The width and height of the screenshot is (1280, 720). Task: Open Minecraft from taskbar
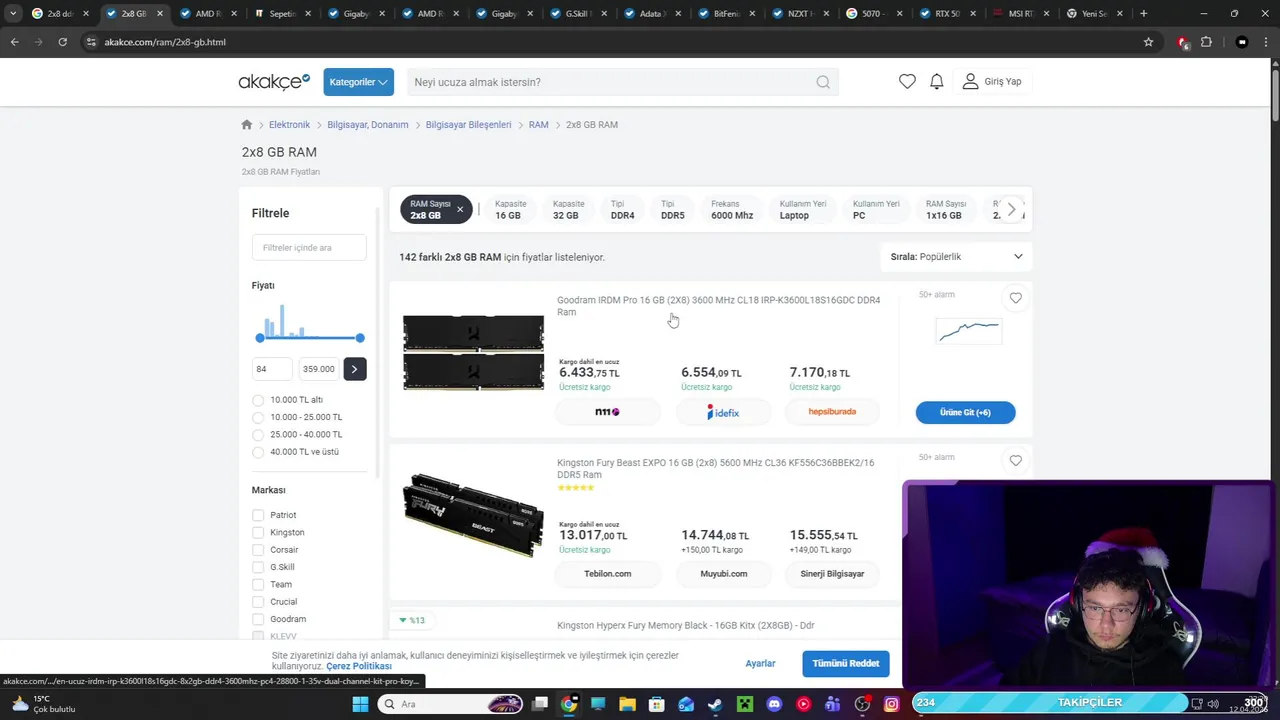pos(745,704)
